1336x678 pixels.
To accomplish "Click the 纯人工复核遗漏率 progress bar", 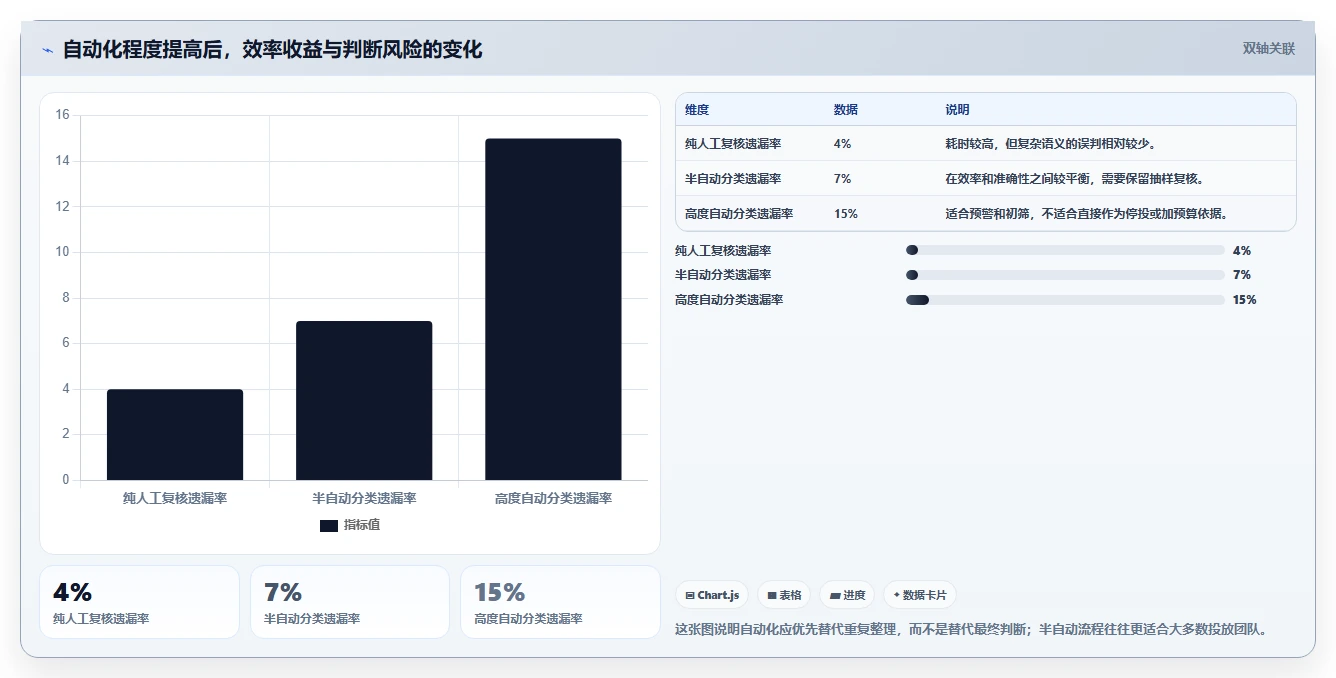I will (x=1065, y=250).
